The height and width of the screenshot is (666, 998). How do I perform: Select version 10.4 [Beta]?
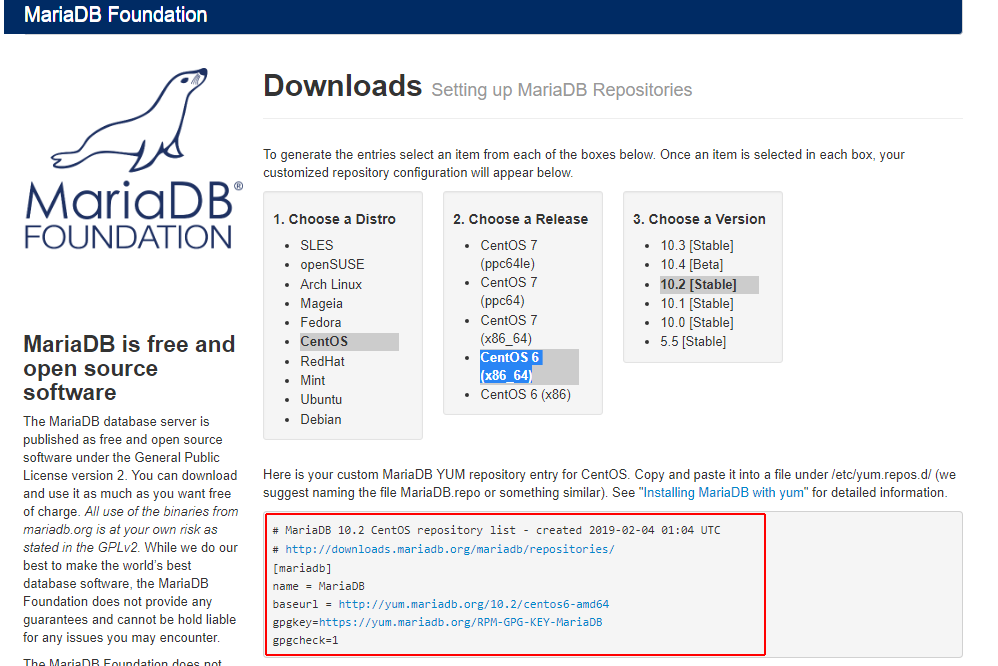coord(693,265)
